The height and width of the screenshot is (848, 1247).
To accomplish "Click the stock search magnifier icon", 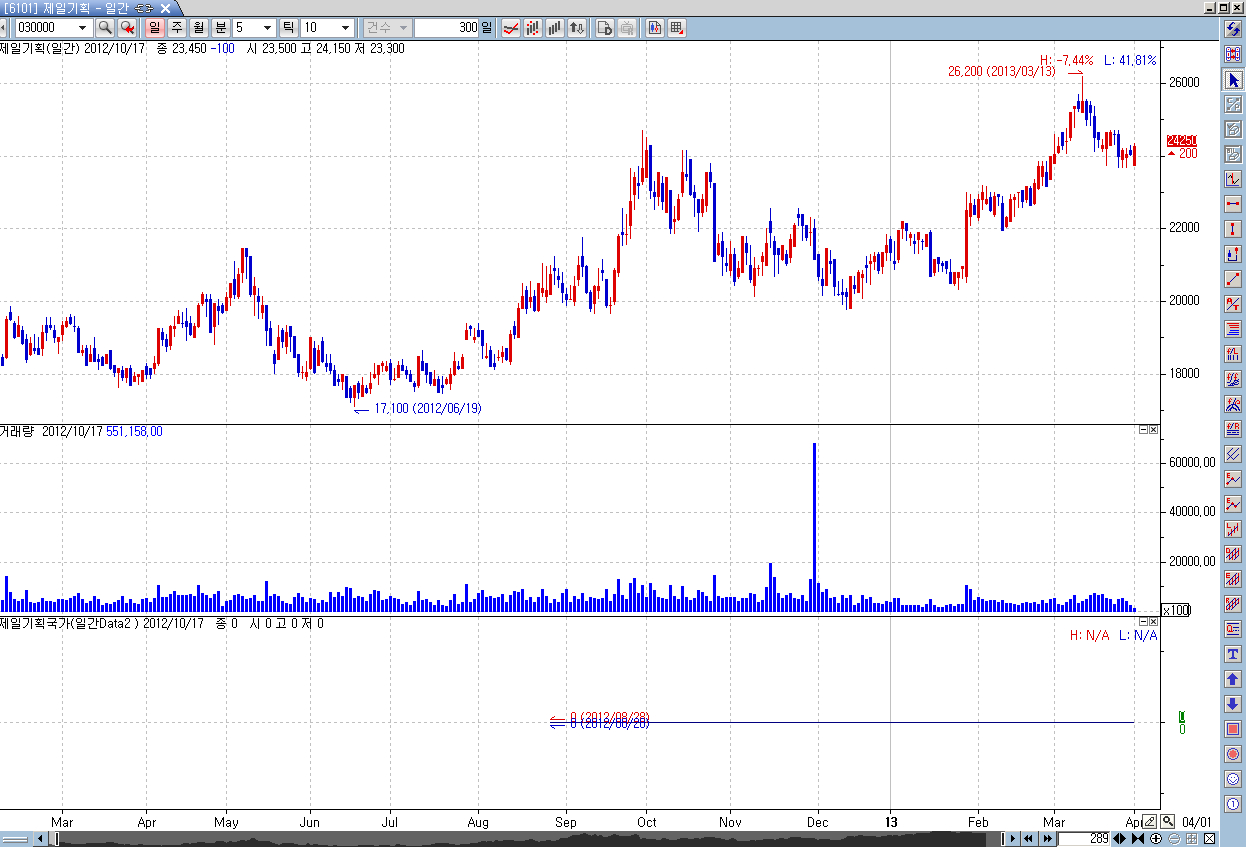I will click(105, 28).
